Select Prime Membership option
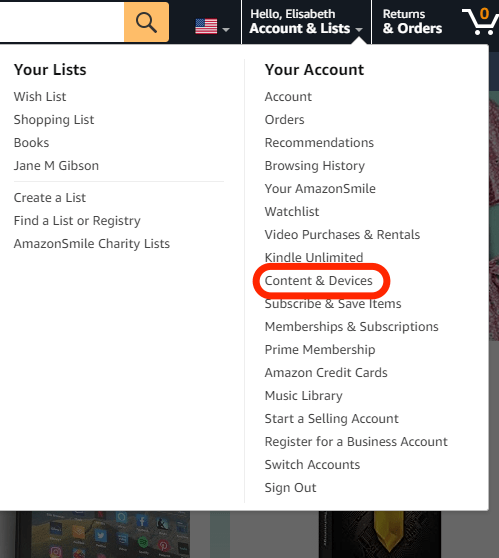Viewport: 499px width, 558px height. click(320, 350)
